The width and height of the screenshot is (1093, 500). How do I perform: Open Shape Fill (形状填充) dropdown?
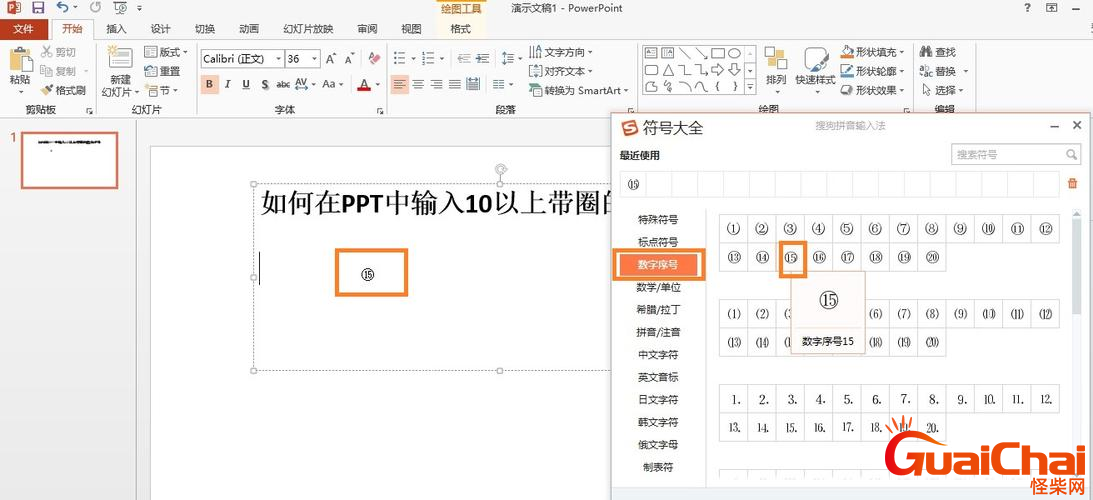[873, 52]
